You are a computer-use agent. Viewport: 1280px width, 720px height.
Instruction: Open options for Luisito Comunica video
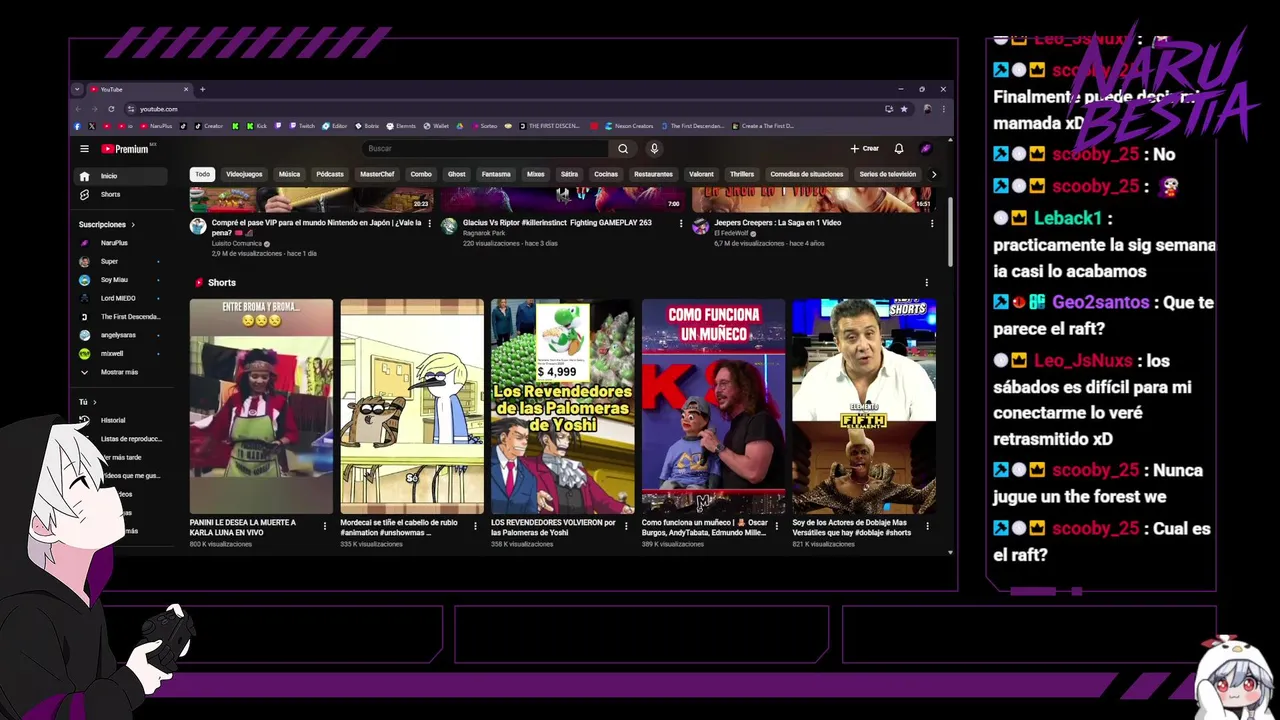tap(430, 224)
